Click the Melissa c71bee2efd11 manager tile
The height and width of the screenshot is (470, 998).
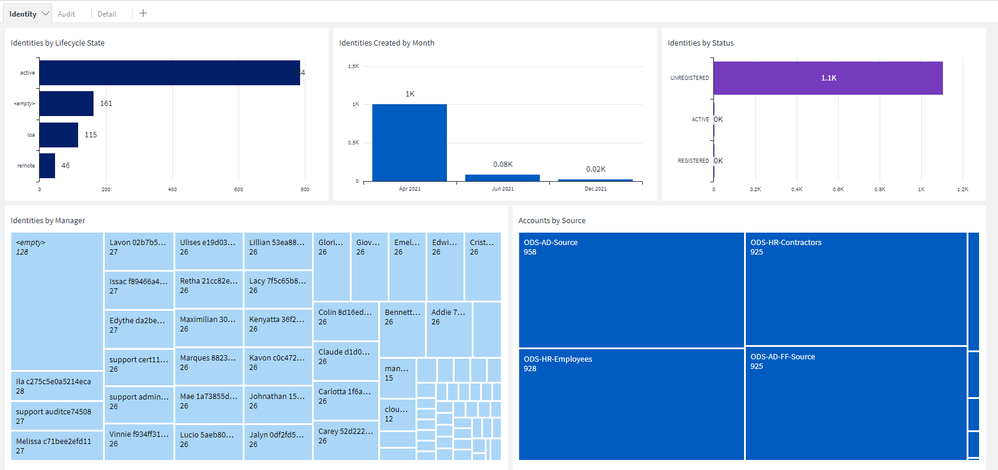pos(57,445)
